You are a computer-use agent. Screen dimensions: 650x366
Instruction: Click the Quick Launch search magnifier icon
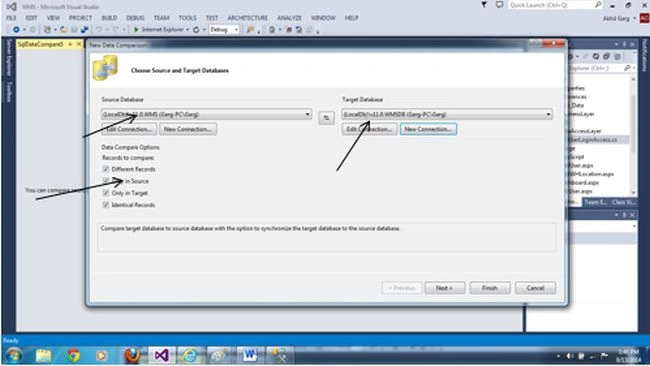pos(598,5)
